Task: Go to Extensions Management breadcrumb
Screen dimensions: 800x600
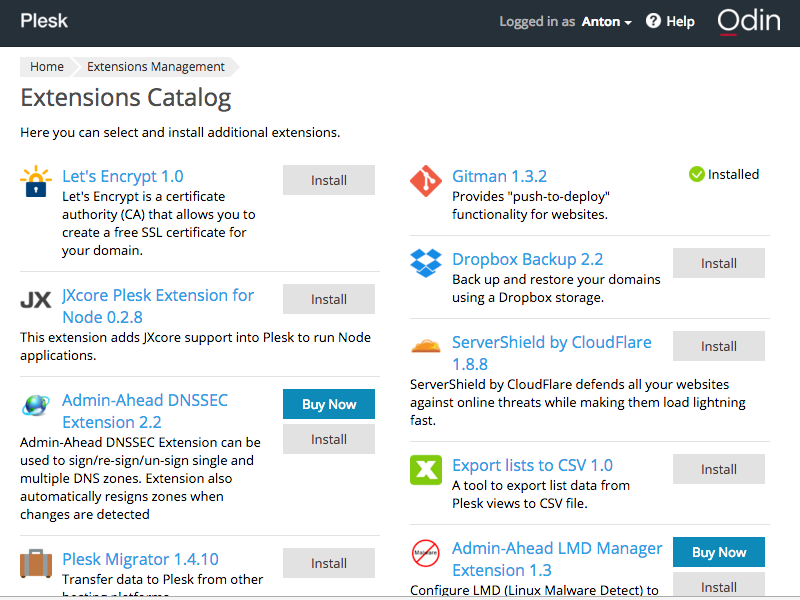Action: pos(156,67)
